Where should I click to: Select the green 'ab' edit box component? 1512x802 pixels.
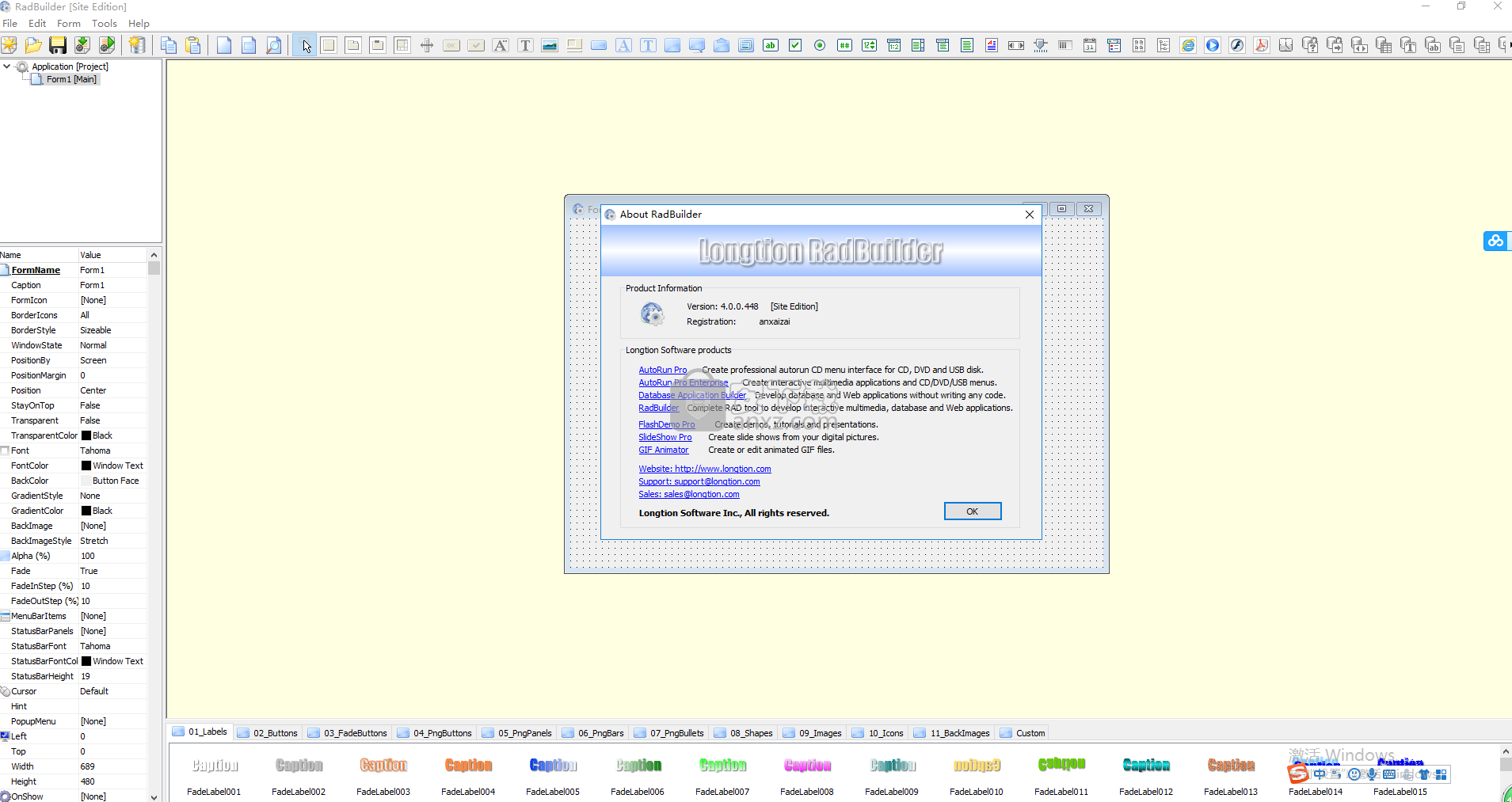(x=771, y=45)
